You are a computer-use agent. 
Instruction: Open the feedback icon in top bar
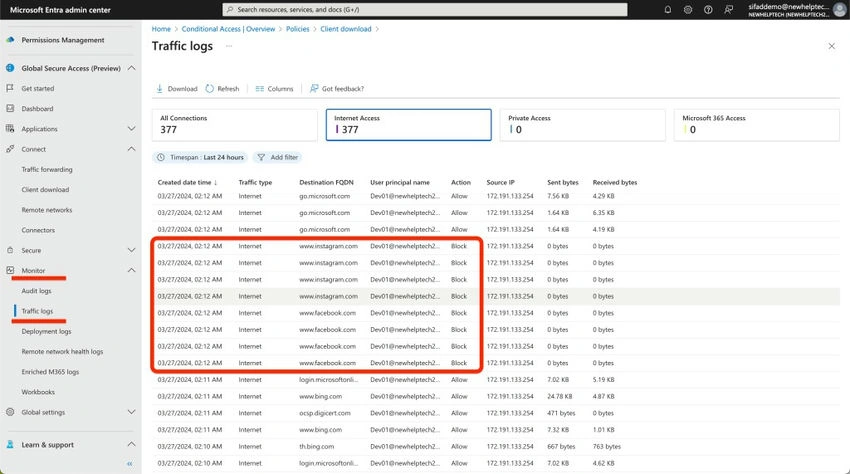(x=729, y=9)
